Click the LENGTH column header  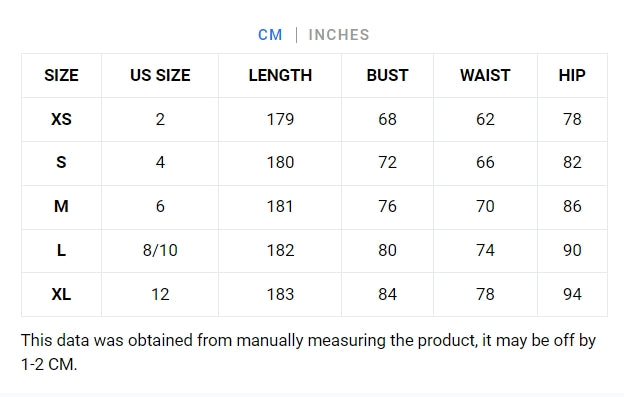tap(280, 76)
